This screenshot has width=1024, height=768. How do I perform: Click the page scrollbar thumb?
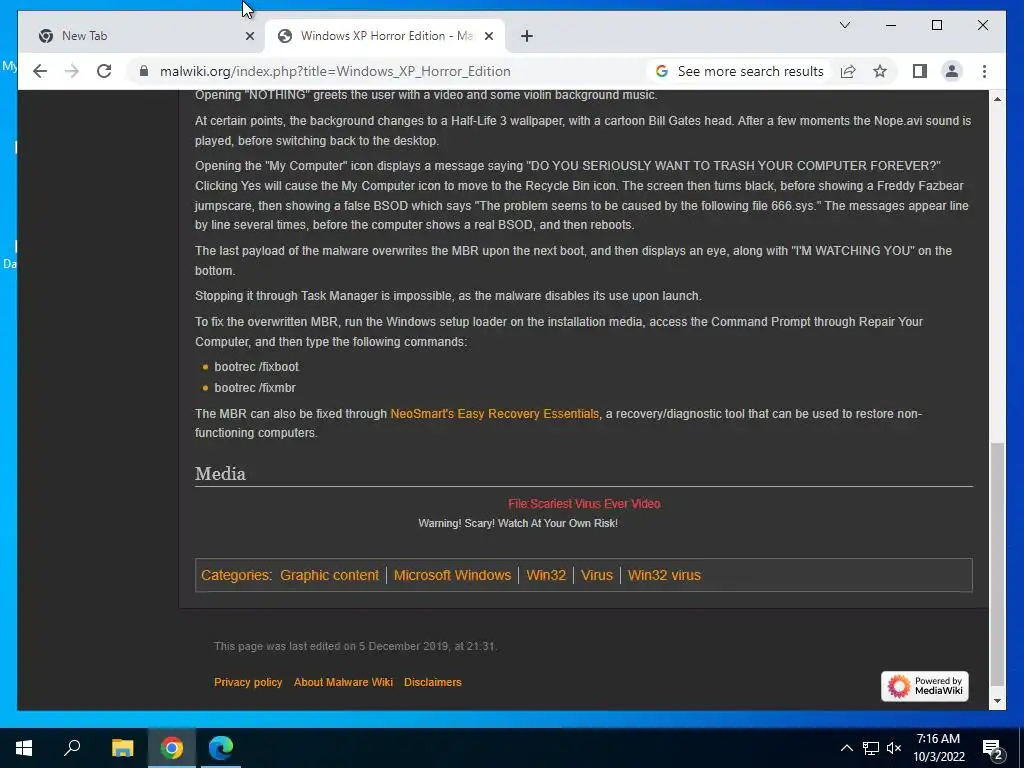click(x=997, y=562)
